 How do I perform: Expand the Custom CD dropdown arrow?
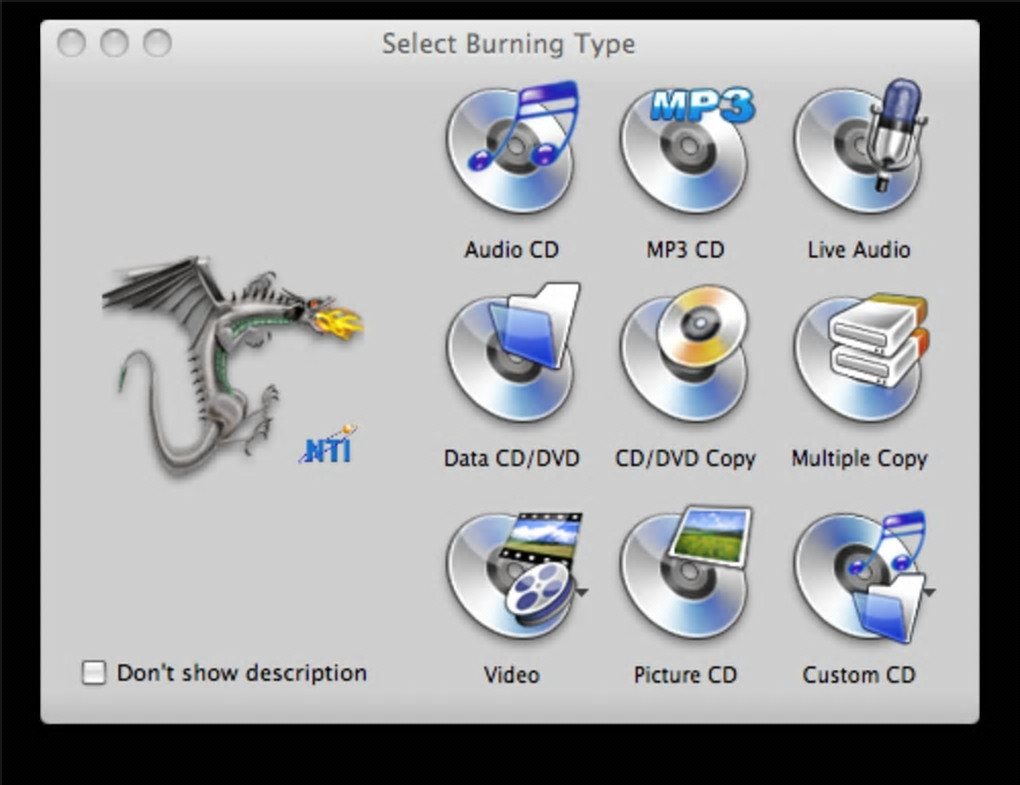[930, 592]
